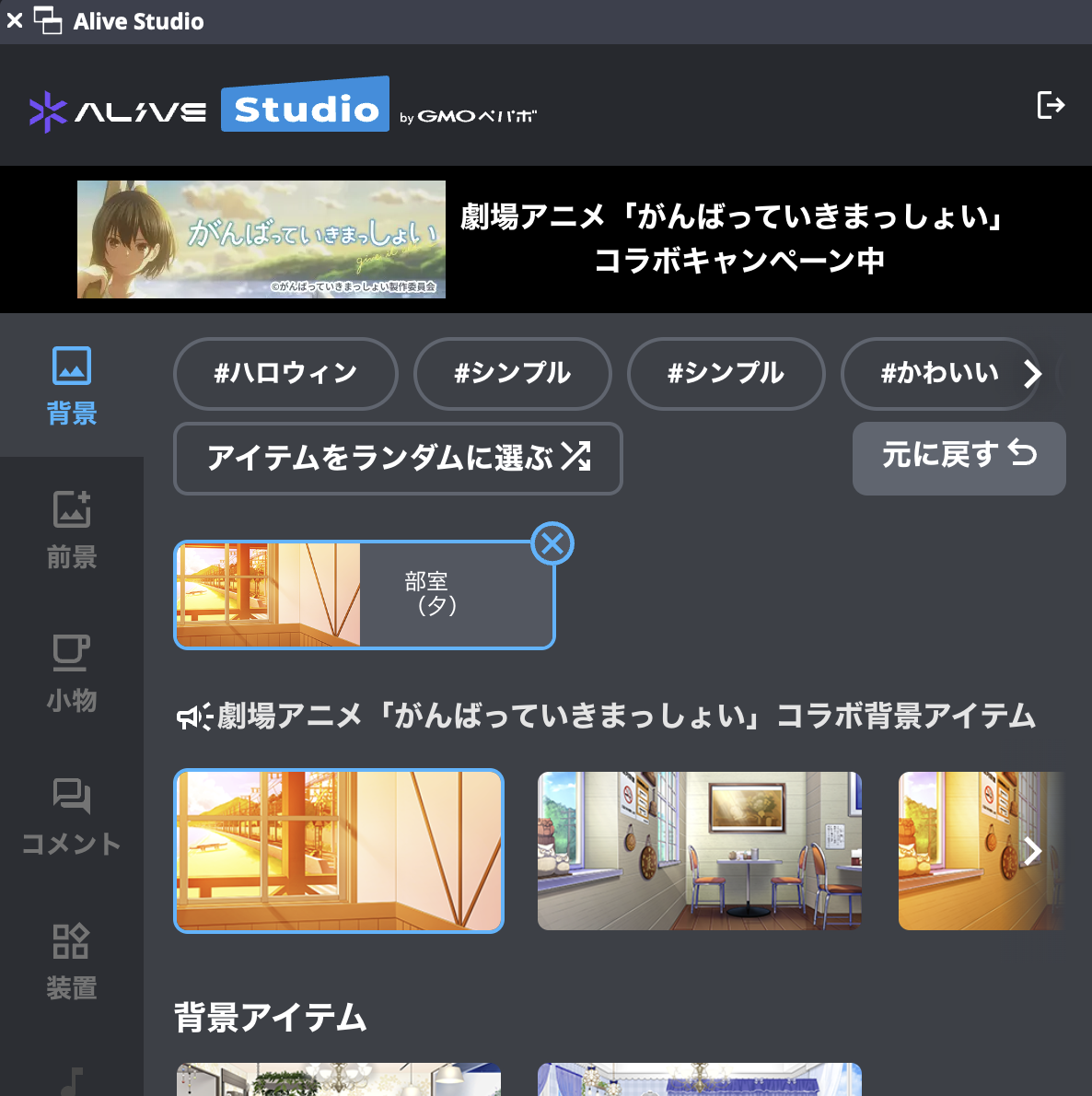Click the music note sidebar icon

click(71, 1080)
